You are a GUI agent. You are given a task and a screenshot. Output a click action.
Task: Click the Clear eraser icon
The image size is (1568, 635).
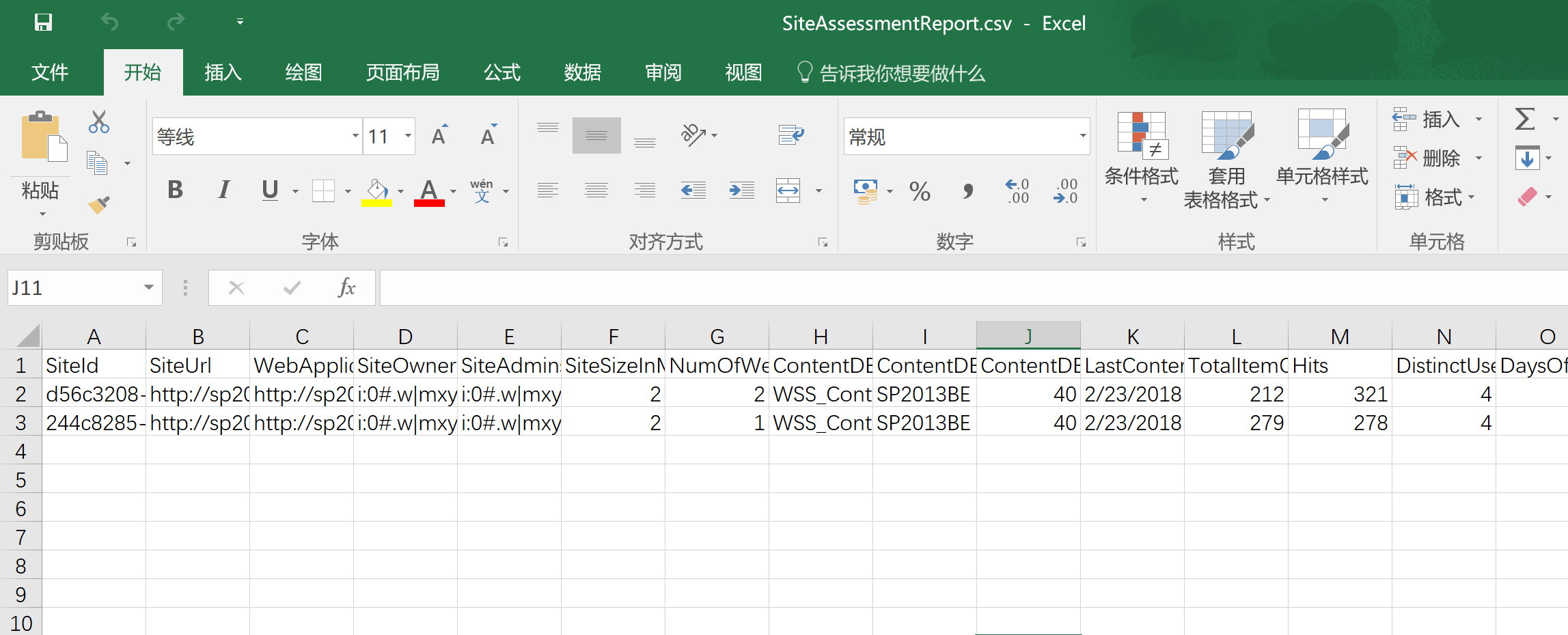(x=1528, y=197)
